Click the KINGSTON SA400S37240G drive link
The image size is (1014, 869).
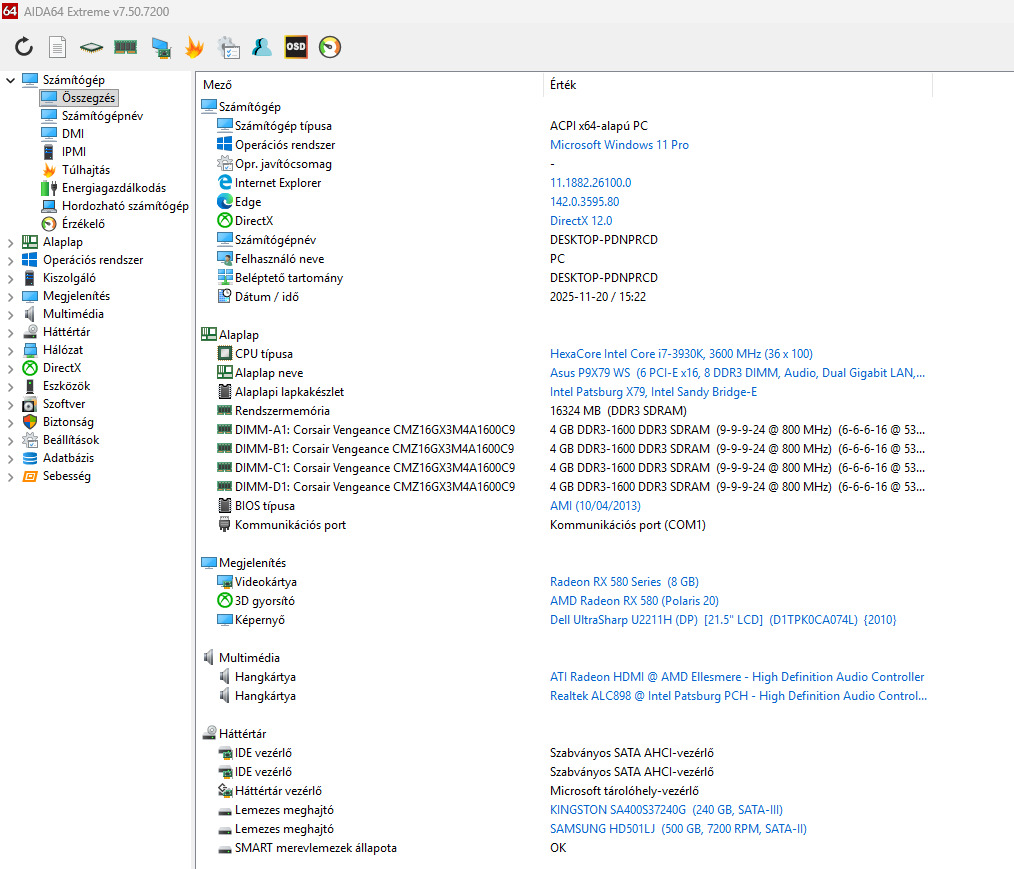click(666, 810)
